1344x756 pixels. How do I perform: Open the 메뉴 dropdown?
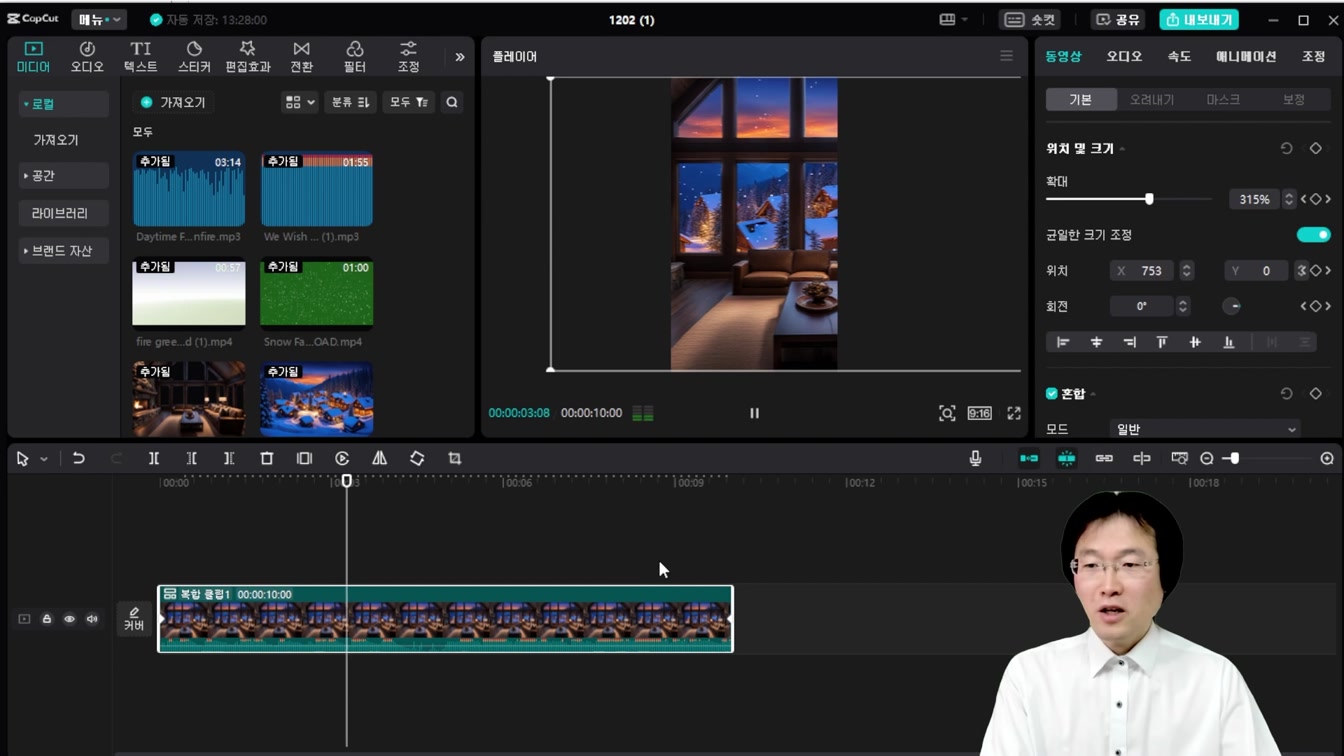click(99, 19)
